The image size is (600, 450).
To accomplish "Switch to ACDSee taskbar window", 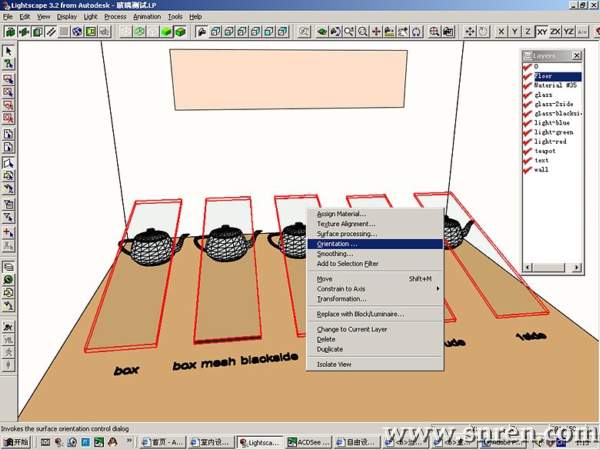I will (308, 442).
